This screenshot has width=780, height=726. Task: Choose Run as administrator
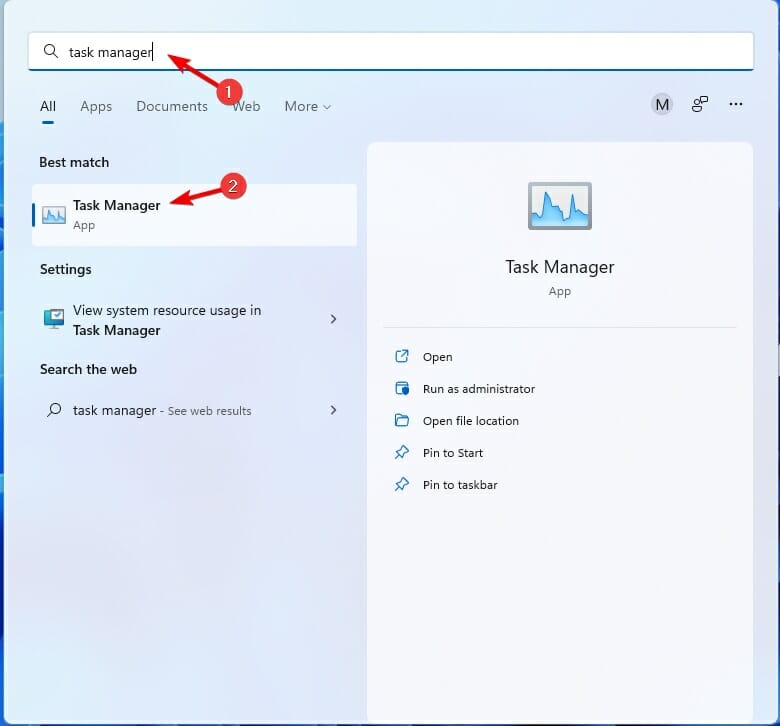click(479, 389)
